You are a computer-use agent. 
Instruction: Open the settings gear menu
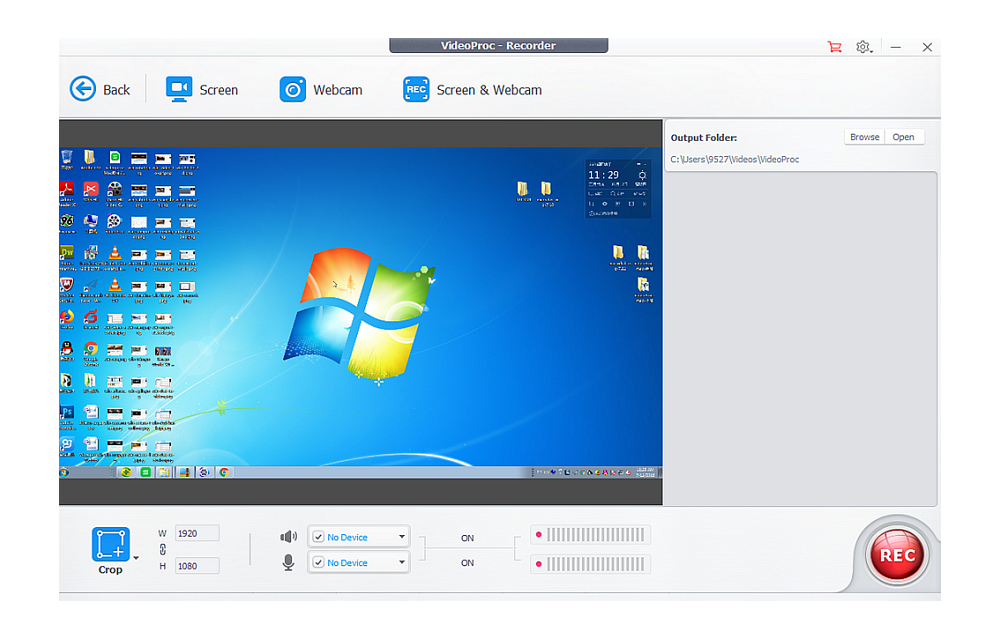click(x=863, y=47)
